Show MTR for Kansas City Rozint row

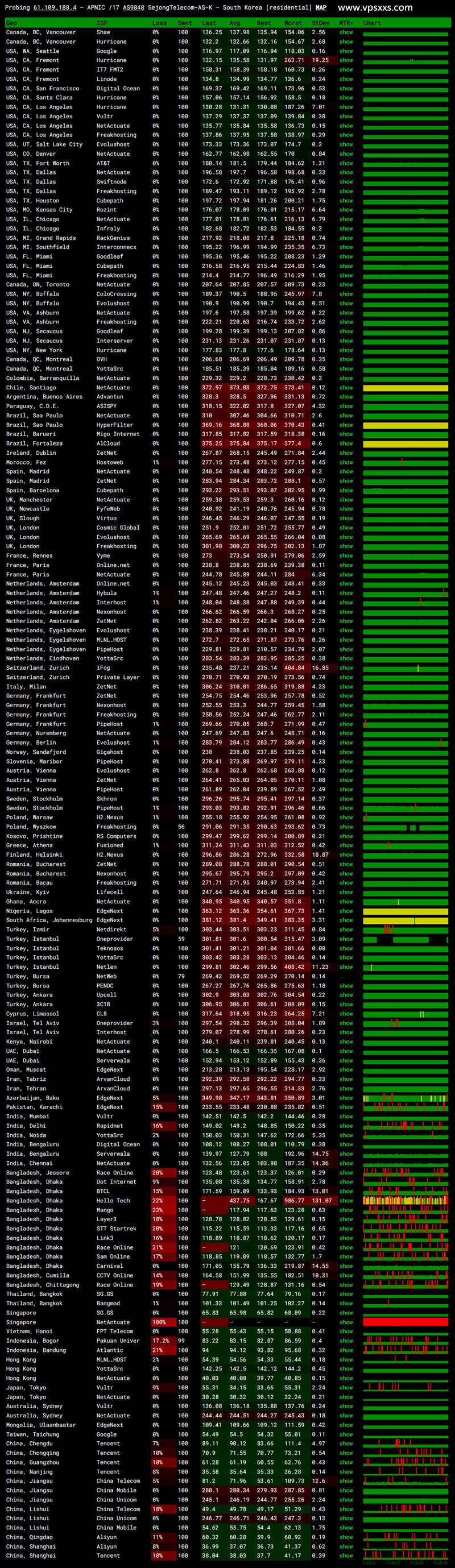point(346,210)
